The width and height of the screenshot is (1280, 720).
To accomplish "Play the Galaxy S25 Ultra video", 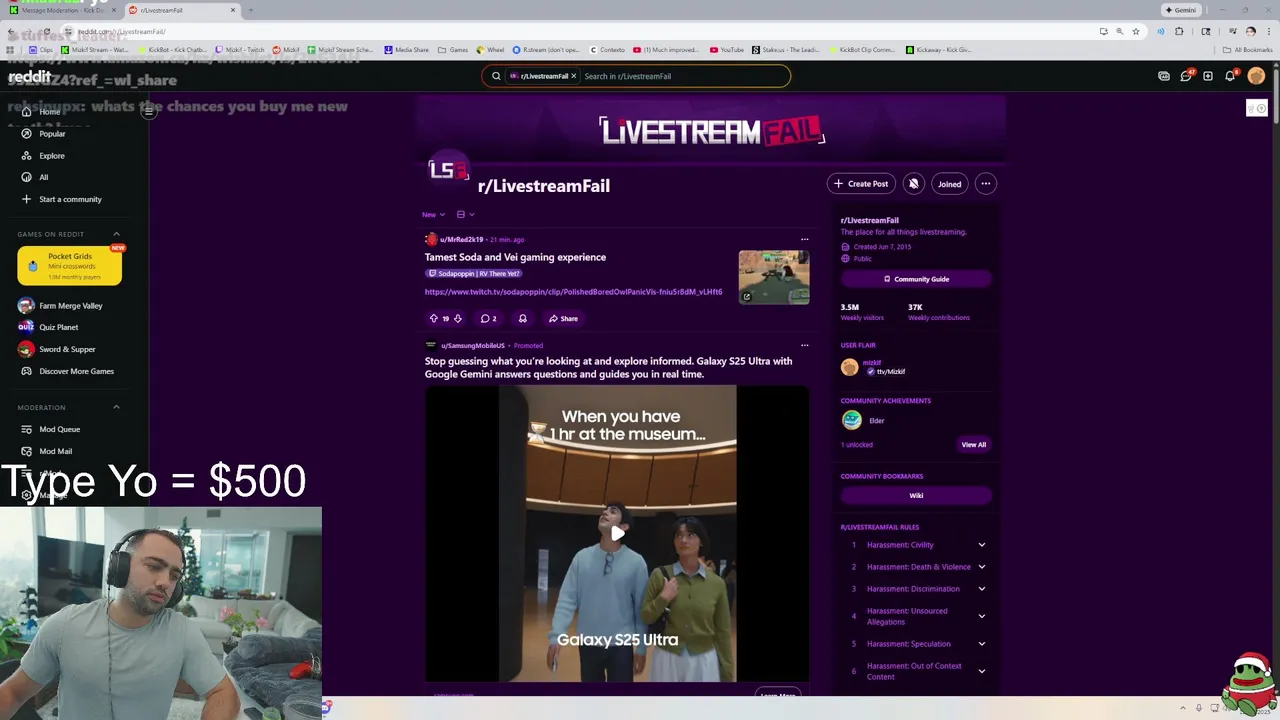I will coord(618,533).
